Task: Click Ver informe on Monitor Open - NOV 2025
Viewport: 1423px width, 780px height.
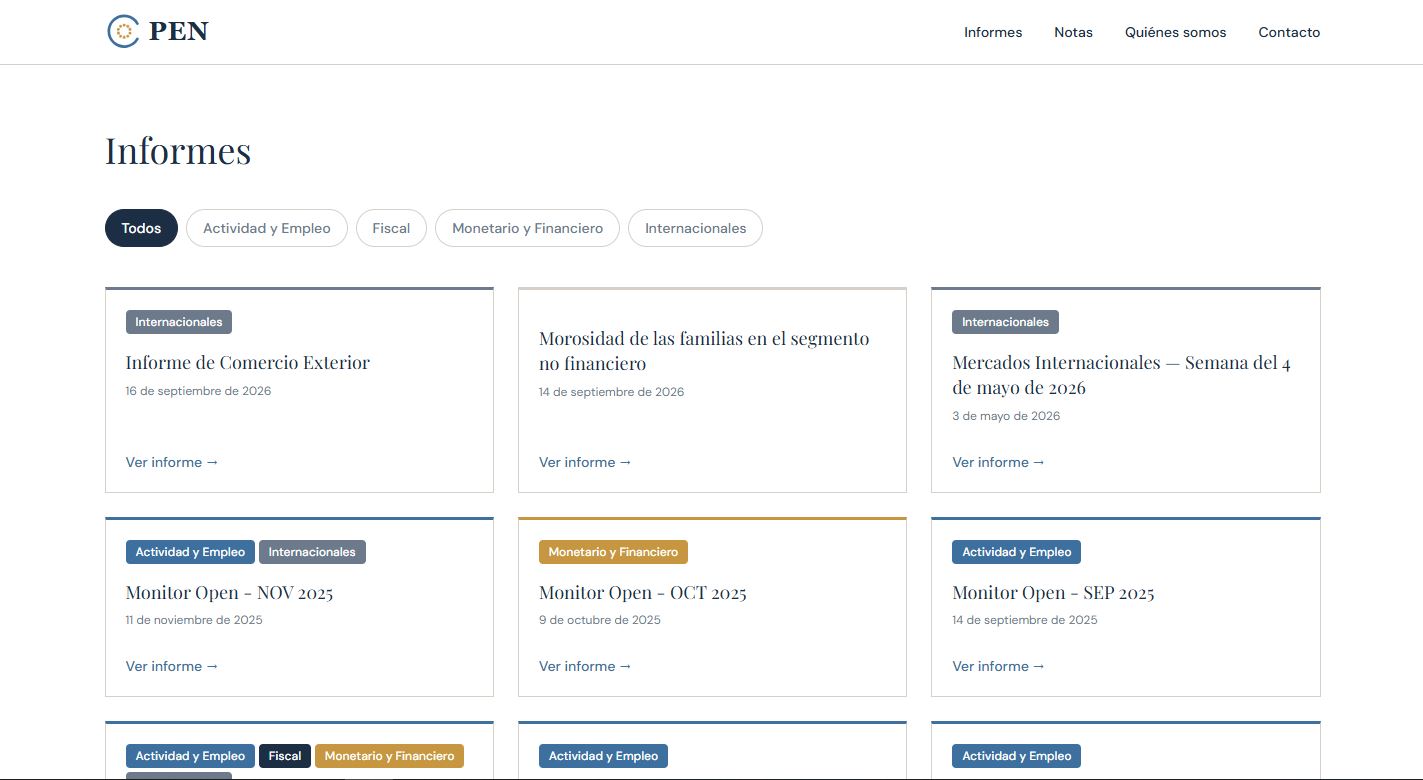Action: tap(172, 666)
